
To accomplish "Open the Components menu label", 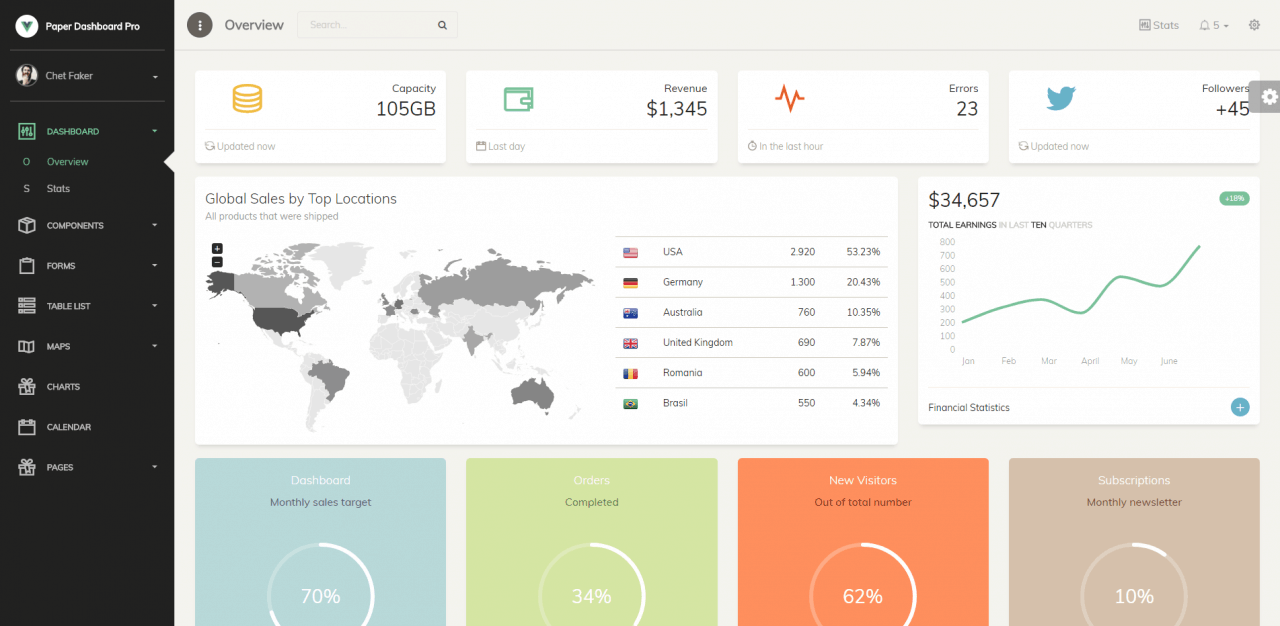I will 75,226.
